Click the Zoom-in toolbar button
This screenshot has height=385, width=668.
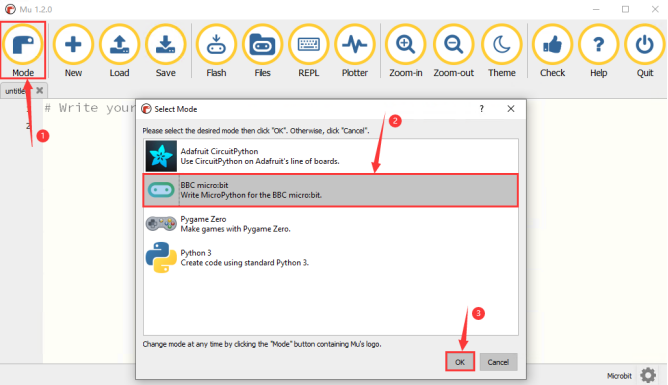point(405,50)
